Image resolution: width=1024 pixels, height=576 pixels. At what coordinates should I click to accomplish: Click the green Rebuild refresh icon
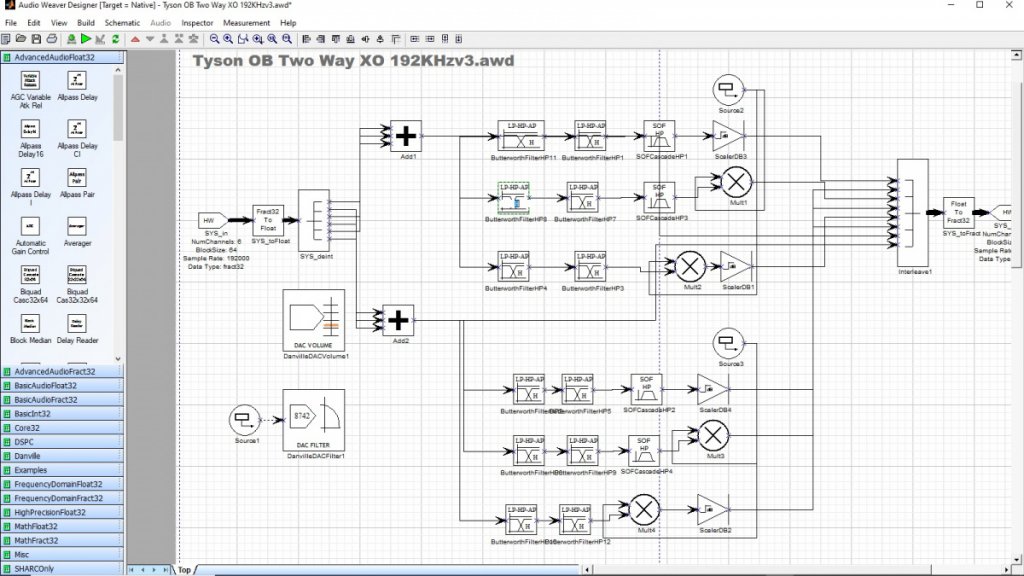tap(116, 39)
